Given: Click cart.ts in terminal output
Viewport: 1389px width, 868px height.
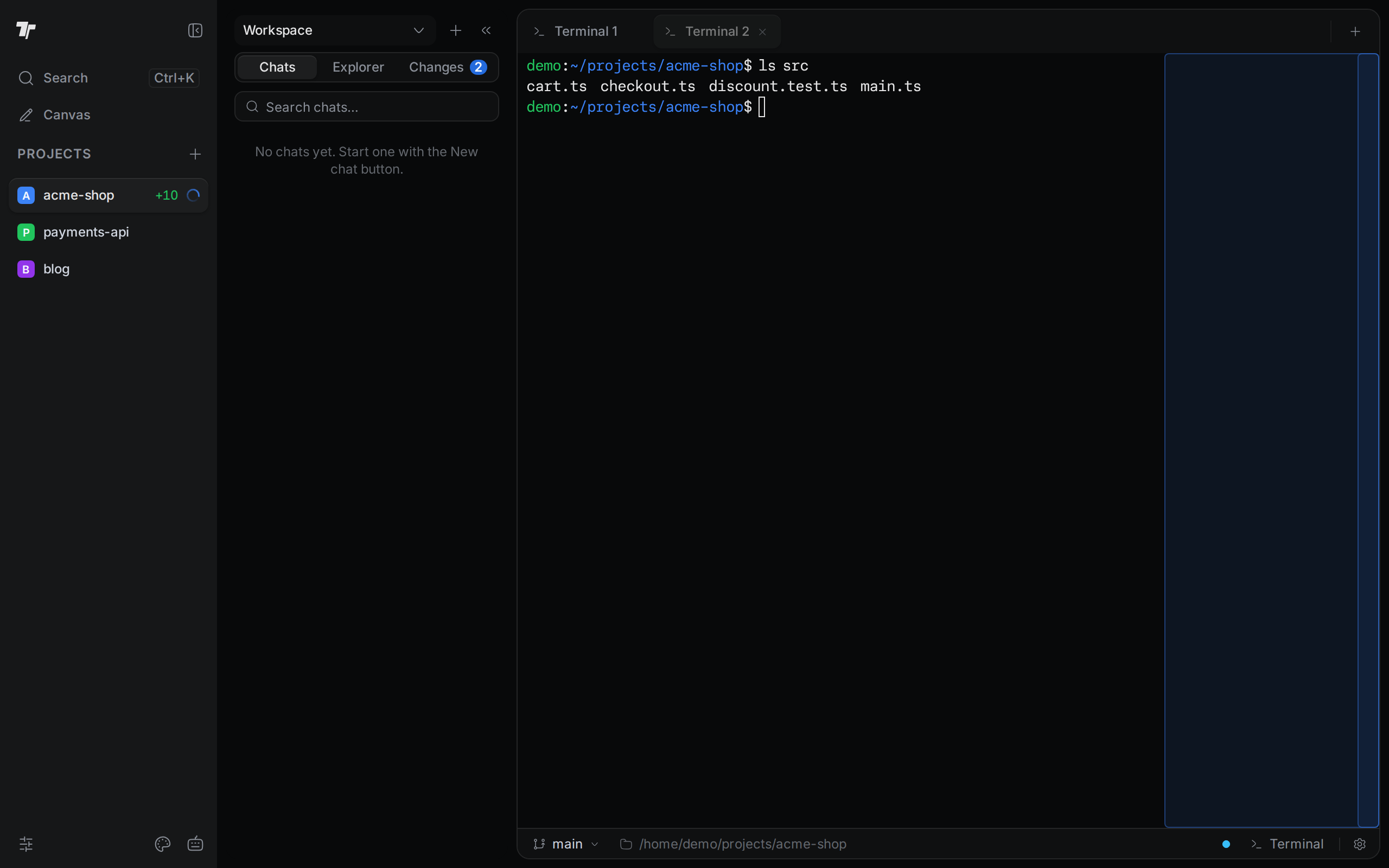Looking at the screenshot, I should click(x=557, y=86).
